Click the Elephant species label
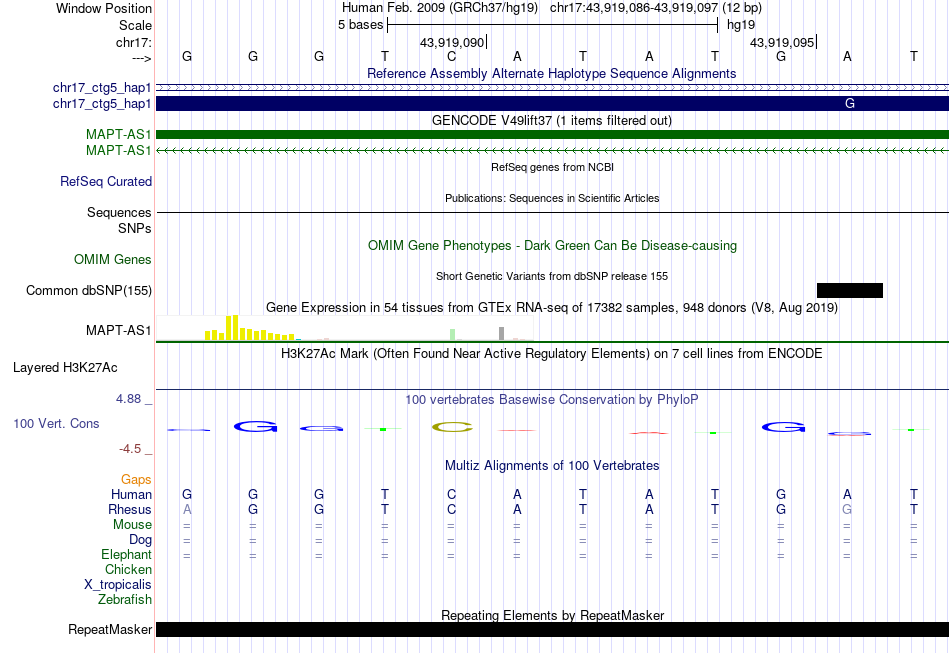 coord(127,554)
